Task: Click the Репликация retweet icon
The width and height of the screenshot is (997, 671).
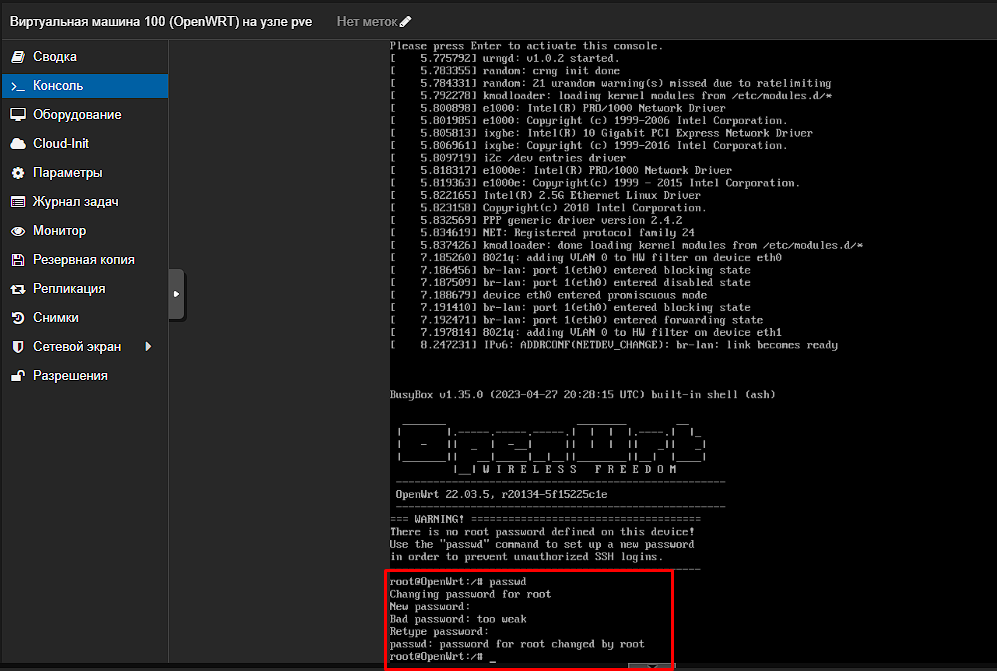Action: click(18, 289)
